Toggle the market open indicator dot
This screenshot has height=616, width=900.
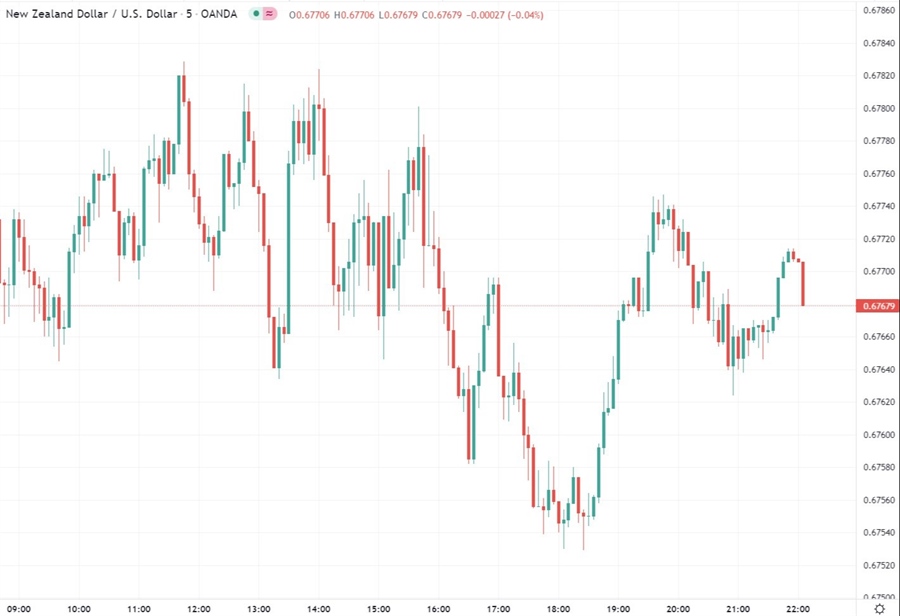click(x=258, y=15)
